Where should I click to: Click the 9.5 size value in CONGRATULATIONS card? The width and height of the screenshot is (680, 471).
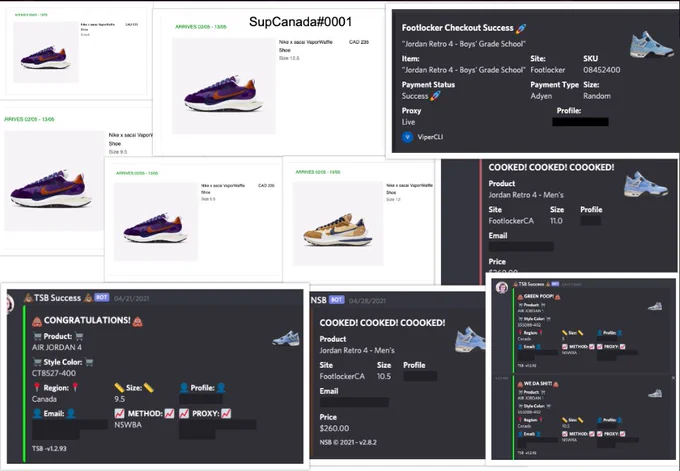click(119, 399)
